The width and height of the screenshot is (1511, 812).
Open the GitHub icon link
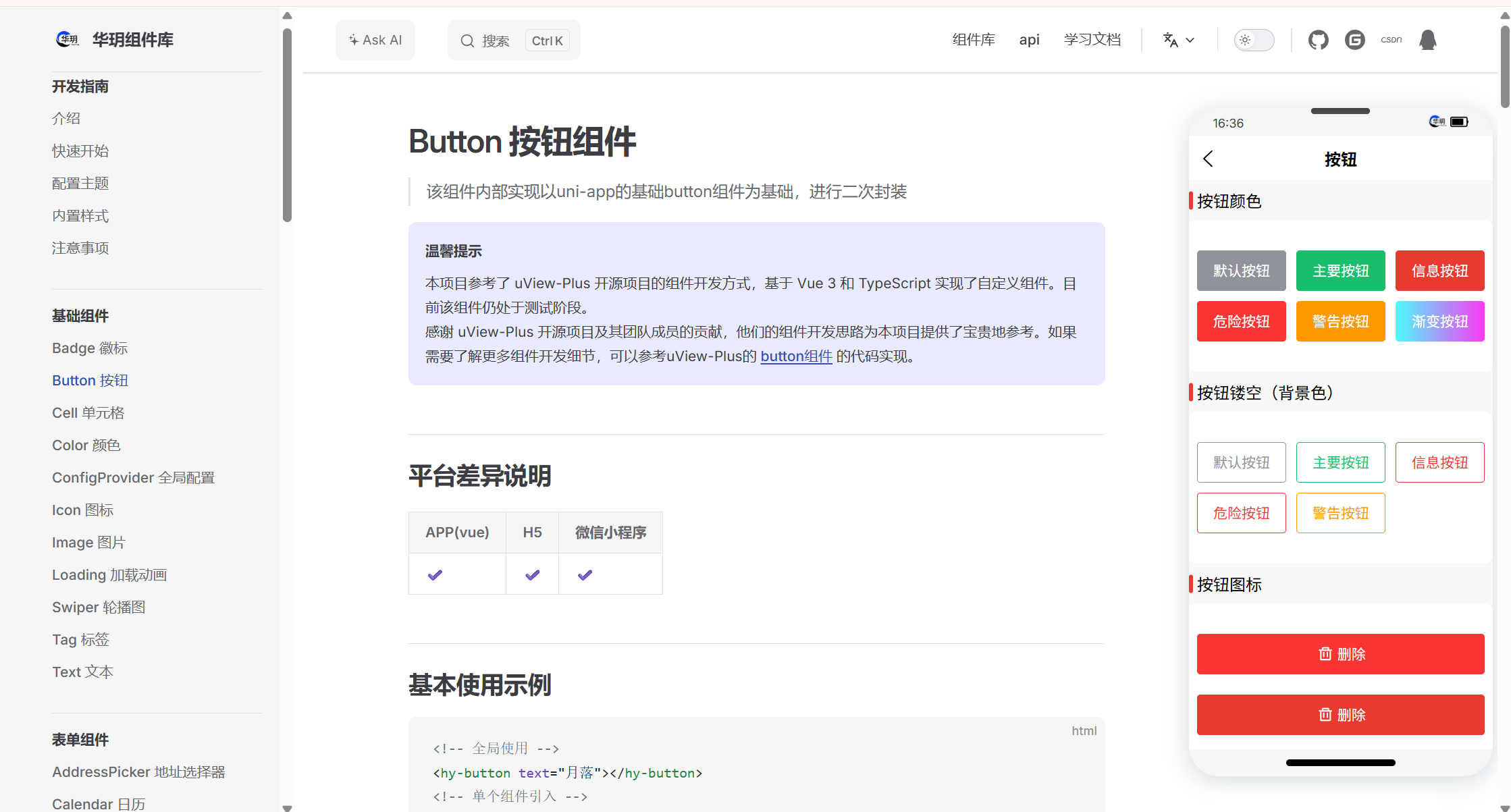pos(1318,40)
